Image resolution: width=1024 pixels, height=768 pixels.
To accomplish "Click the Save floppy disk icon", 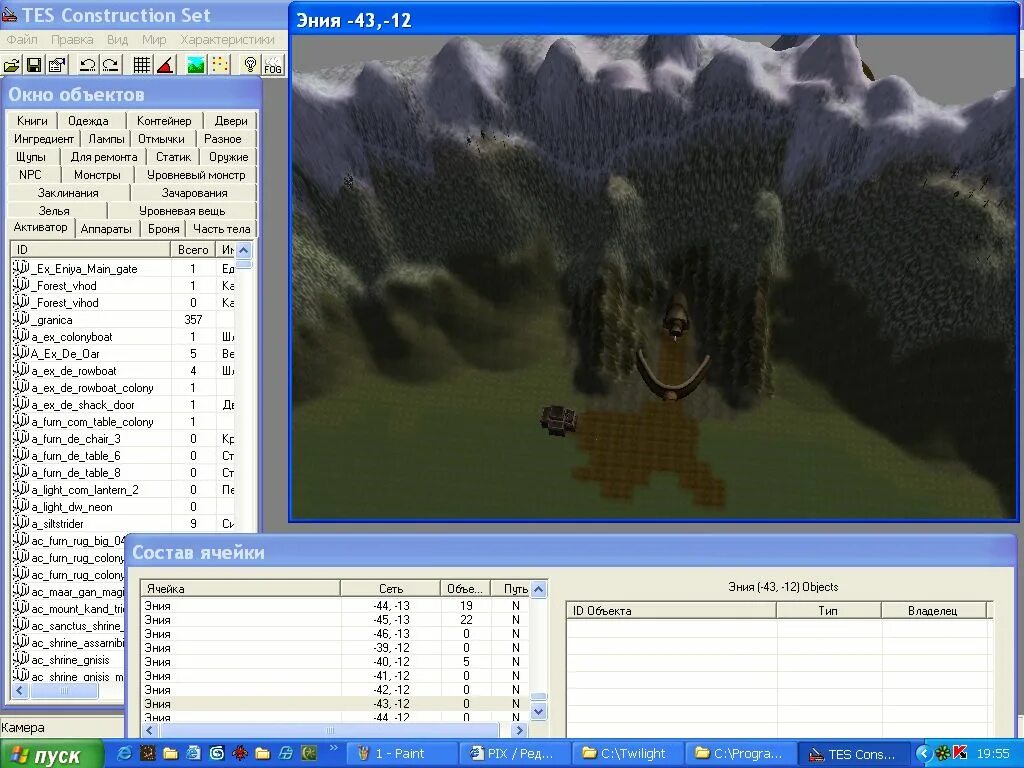I will coord(34,65).
